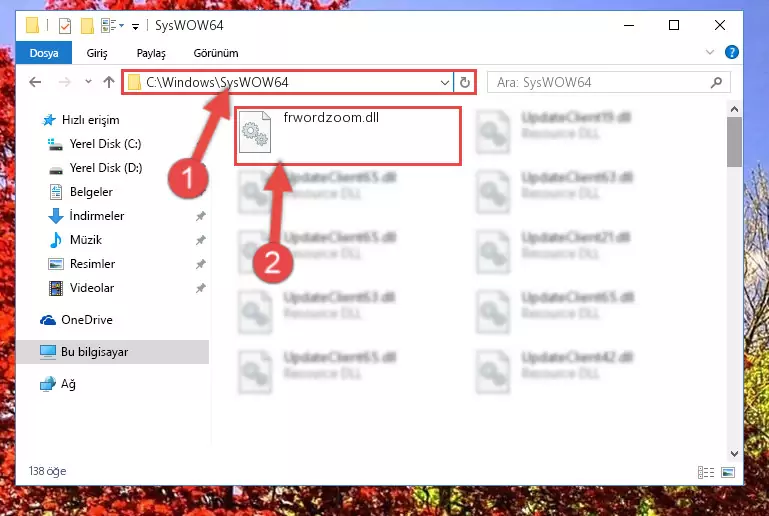Open the Customize Quick Access Toolbar dropdown
769x516 pixels.
[135, 26]
